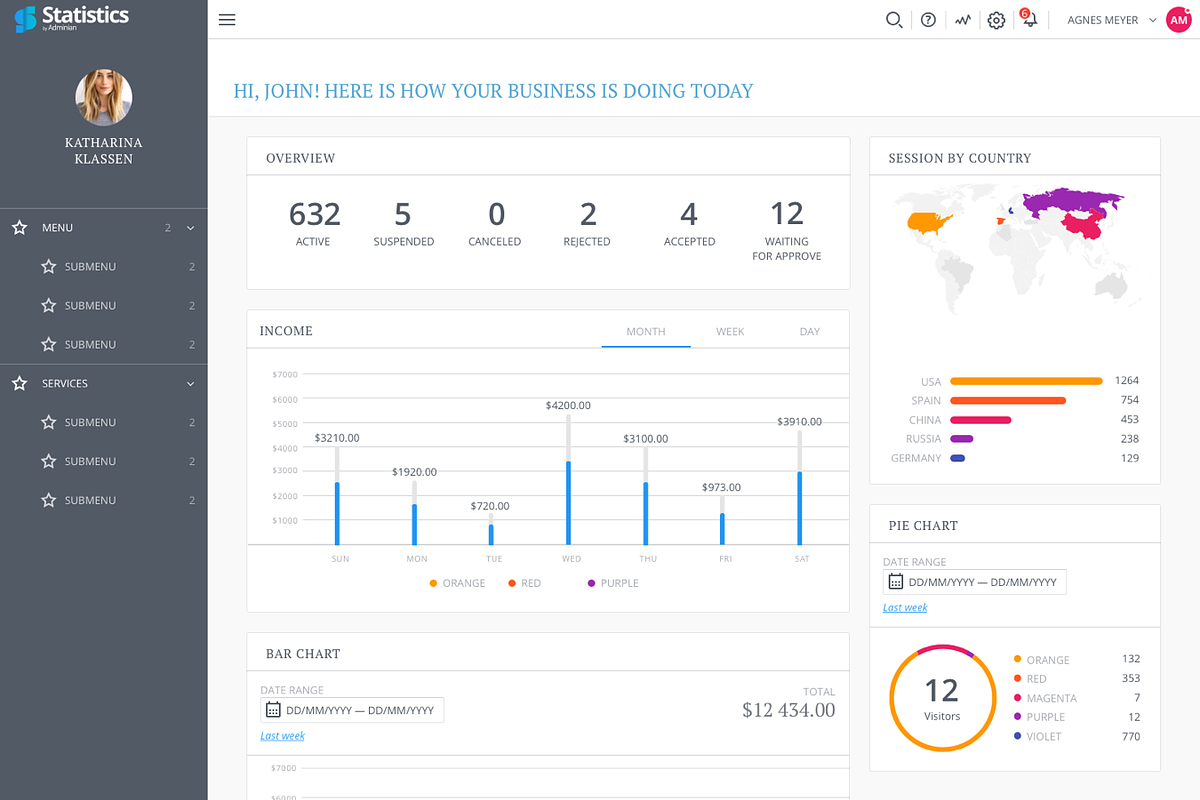Click the activity pulse icon

[x=962, y=20]
